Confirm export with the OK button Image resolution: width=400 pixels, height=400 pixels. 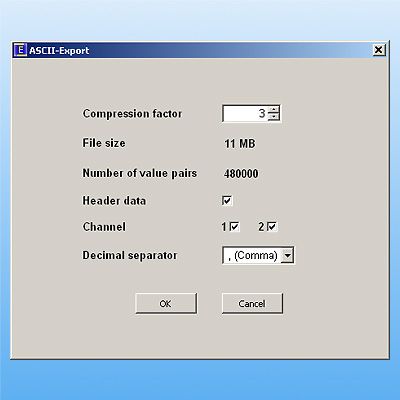[166, 303]
